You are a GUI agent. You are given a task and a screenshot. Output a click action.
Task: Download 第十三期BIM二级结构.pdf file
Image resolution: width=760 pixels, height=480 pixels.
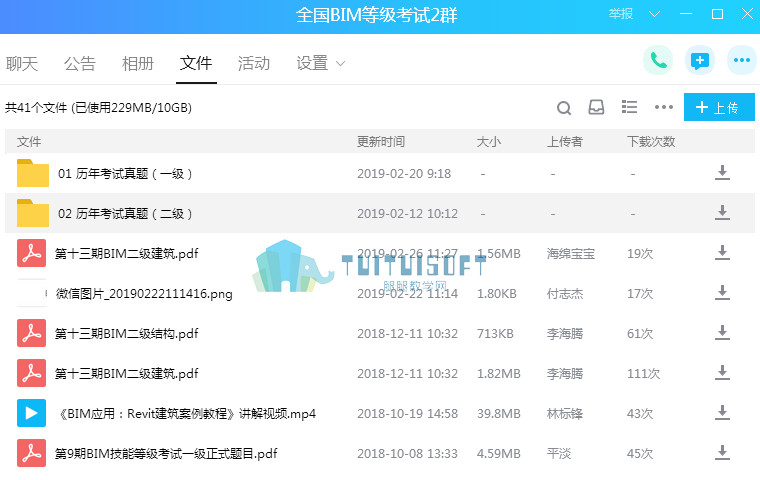[x=722, y=333]
